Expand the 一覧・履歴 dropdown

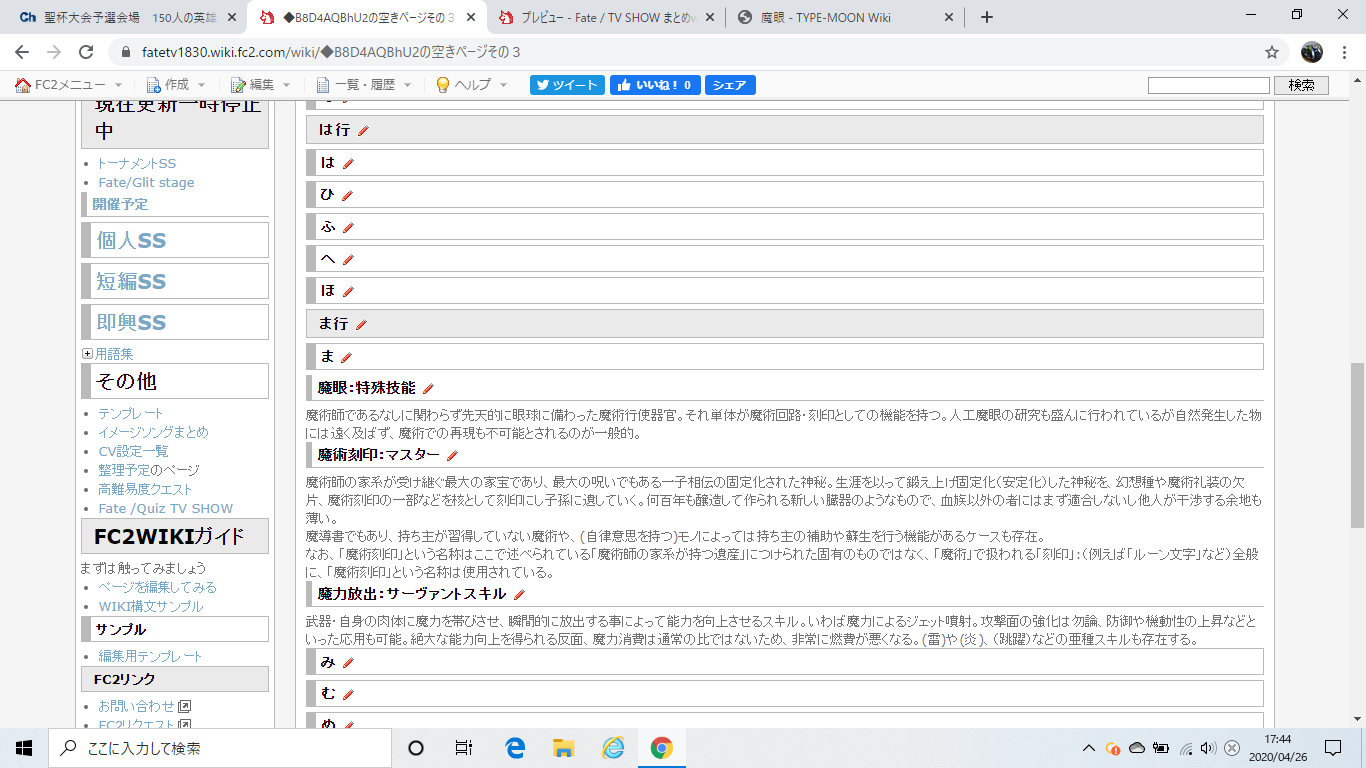pyautogui.click(x=363, y=85)
